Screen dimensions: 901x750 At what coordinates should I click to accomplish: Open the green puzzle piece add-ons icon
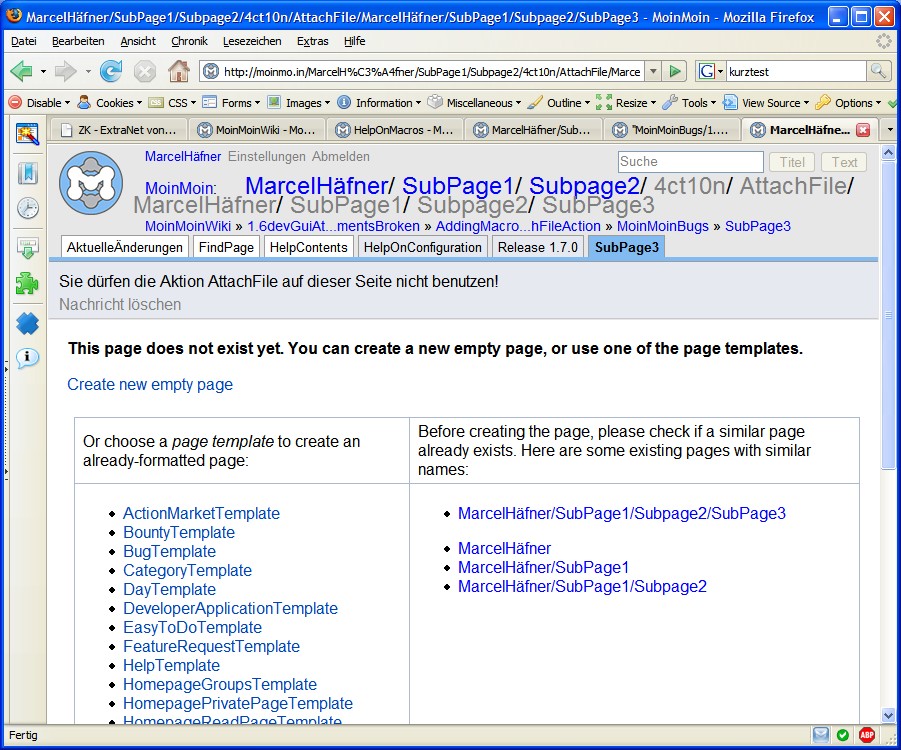tap(28, 283)
